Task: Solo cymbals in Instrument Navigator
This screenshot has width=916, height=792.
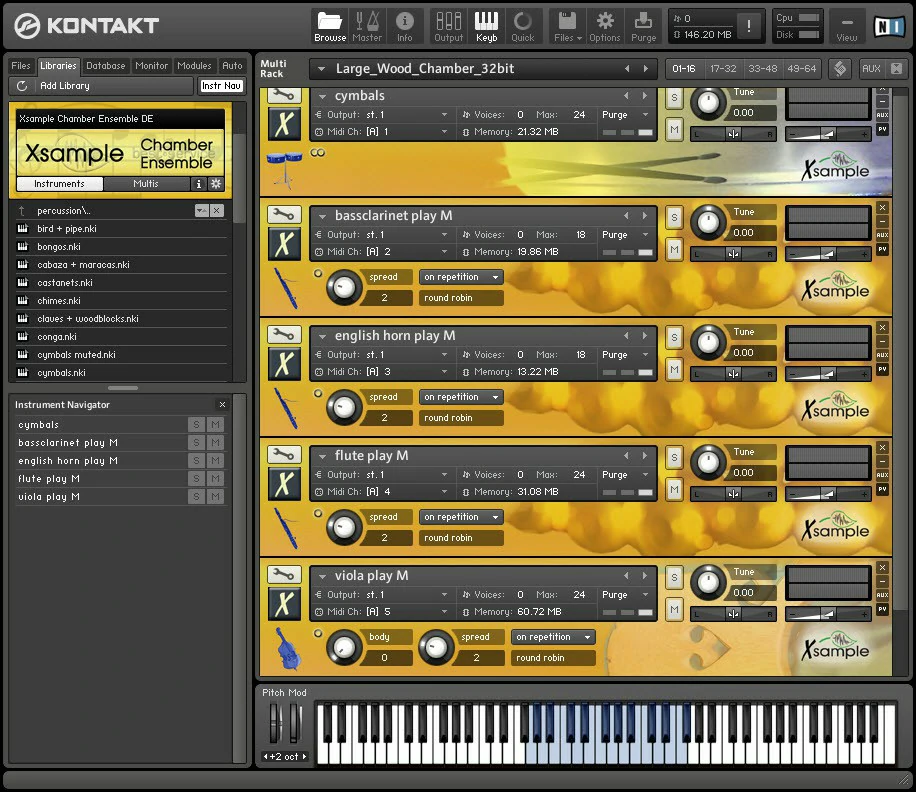Action: (x=196, y=425)
